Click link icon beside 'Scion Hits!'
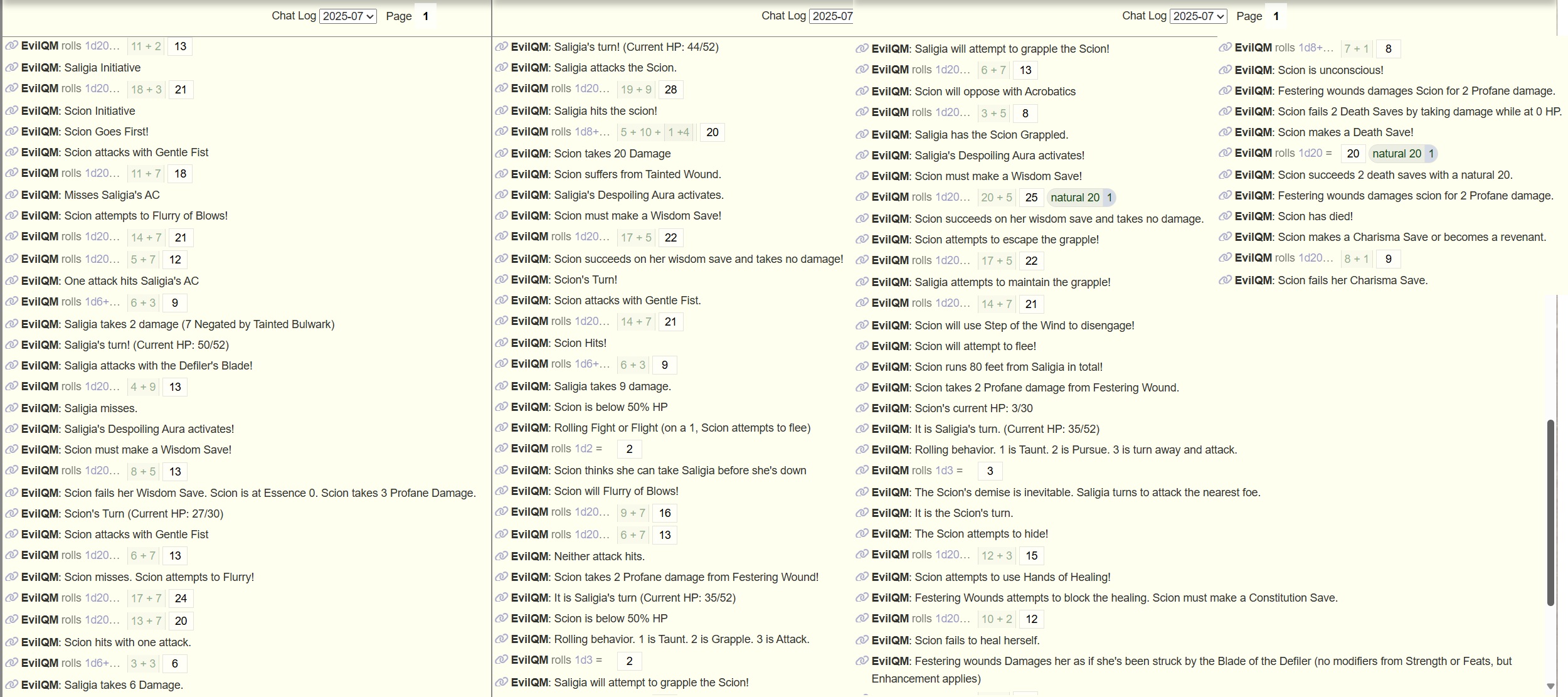Image resolution: width=1568 pixels, height=697 pixels. point(501,343)
